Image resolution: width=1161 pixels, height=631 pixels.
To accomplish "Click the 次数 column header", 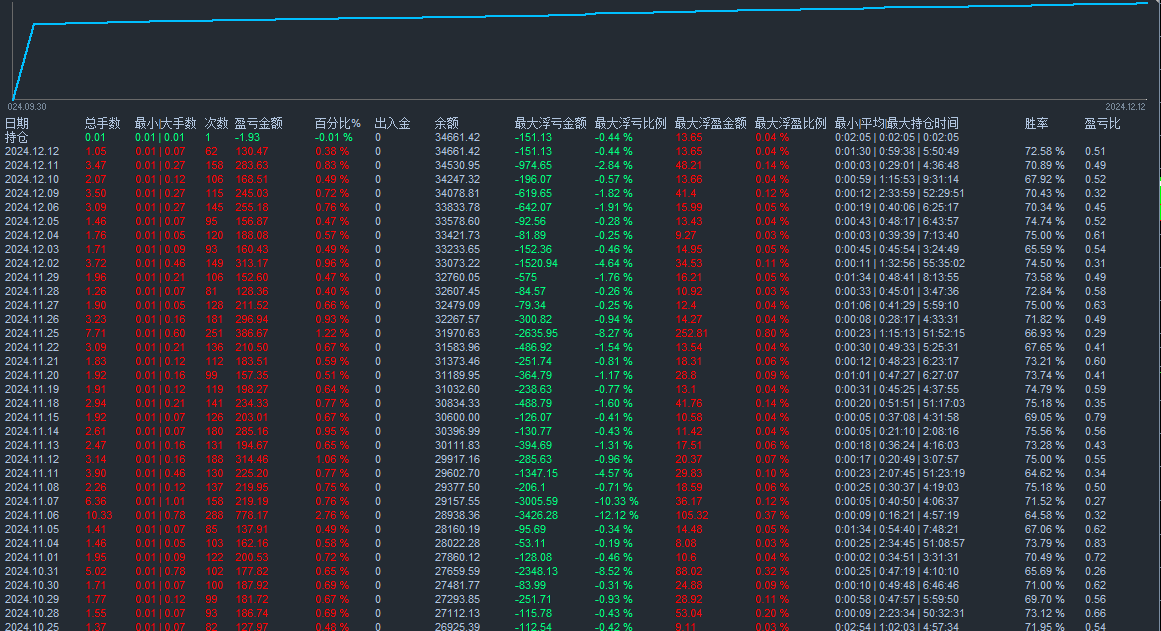I will (216, 123).
